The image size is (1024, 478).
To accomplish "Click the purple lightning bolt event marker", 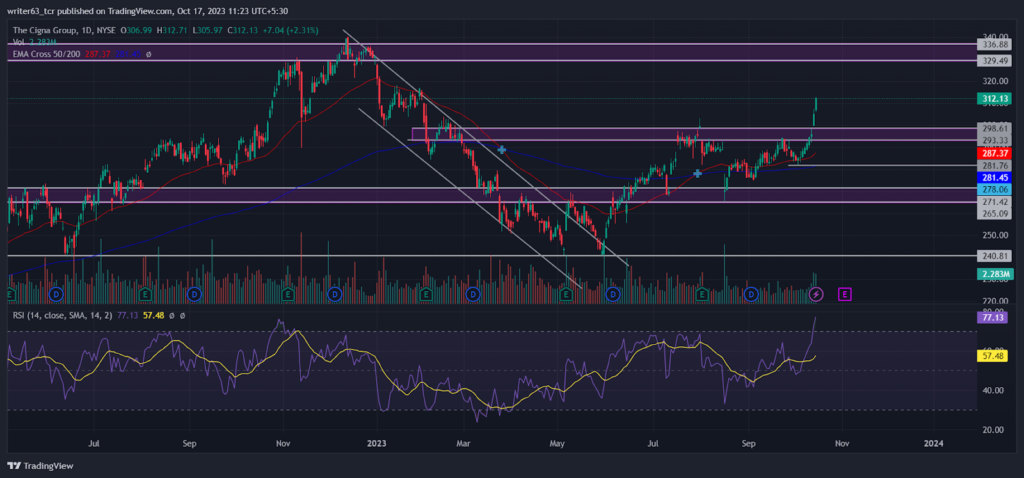I will click(x=816, y=295).
